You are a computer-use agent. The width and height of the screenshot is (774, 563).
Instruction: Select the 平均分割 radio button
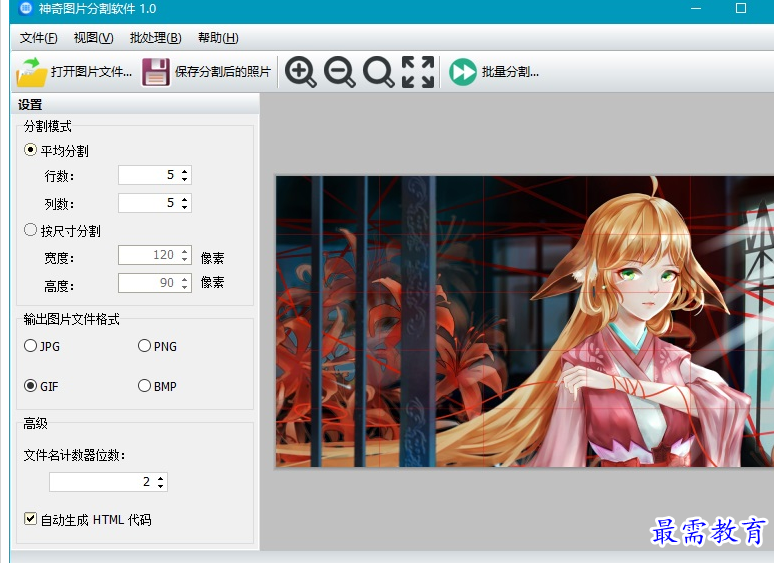[30, 150]
